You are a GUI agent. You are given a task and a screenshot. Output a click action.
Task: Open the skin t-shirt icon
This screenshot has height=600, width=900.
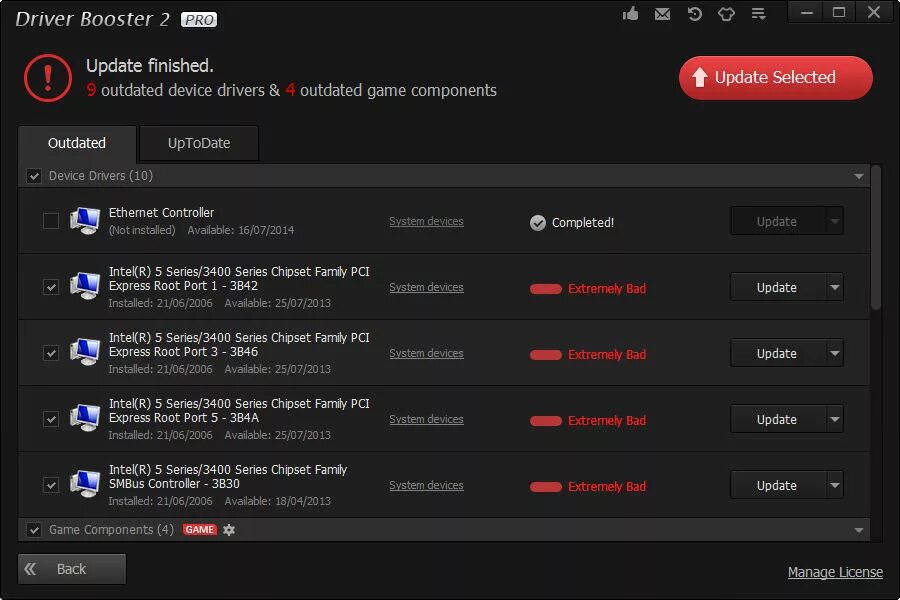click(x=726, y=14)
